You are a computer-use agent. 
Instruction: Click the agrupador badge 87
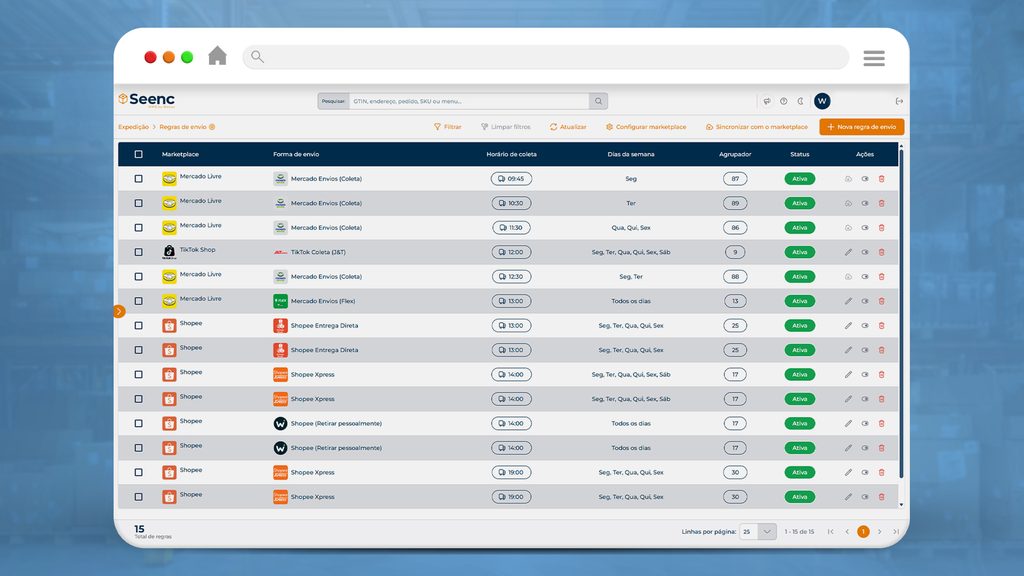pyautogui.click(x=735, y=179)
